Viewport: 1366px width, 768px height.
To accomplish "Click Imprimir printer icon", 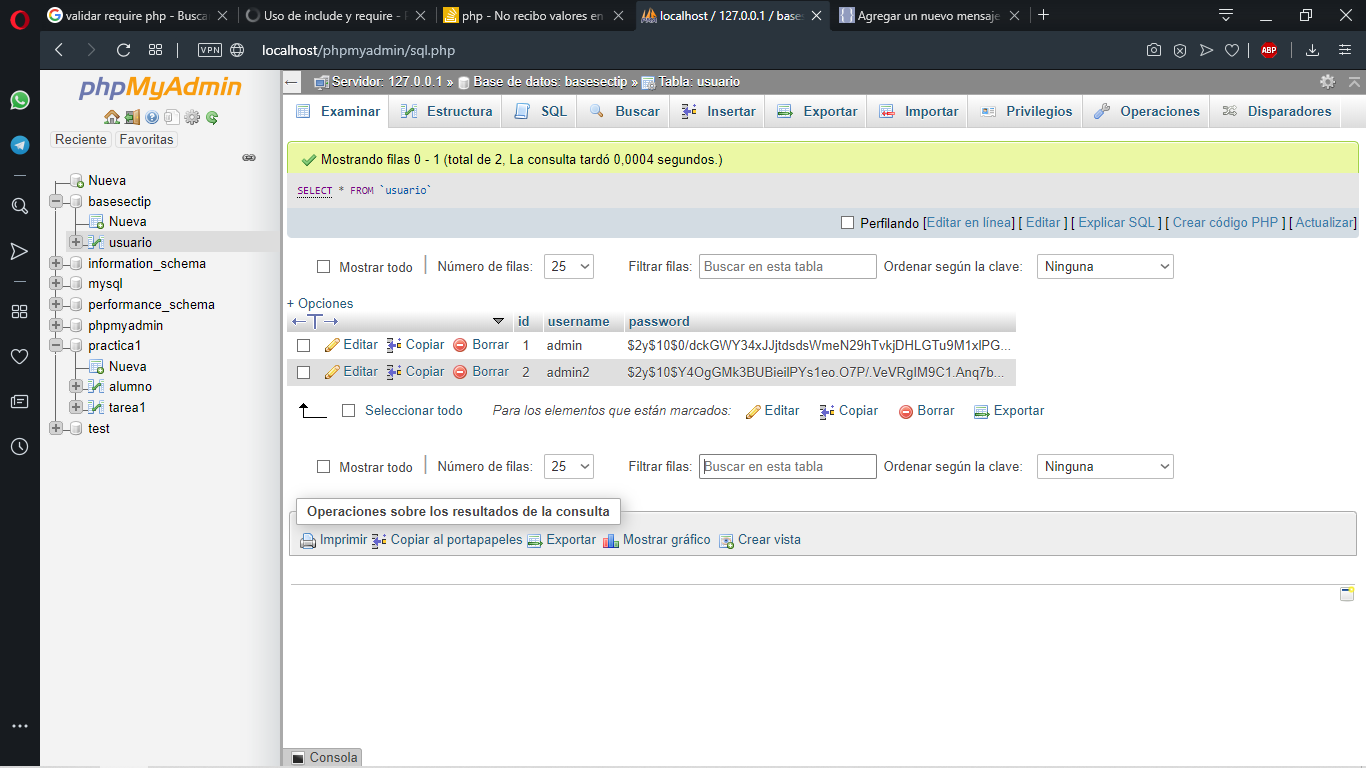I will (308, 541).
